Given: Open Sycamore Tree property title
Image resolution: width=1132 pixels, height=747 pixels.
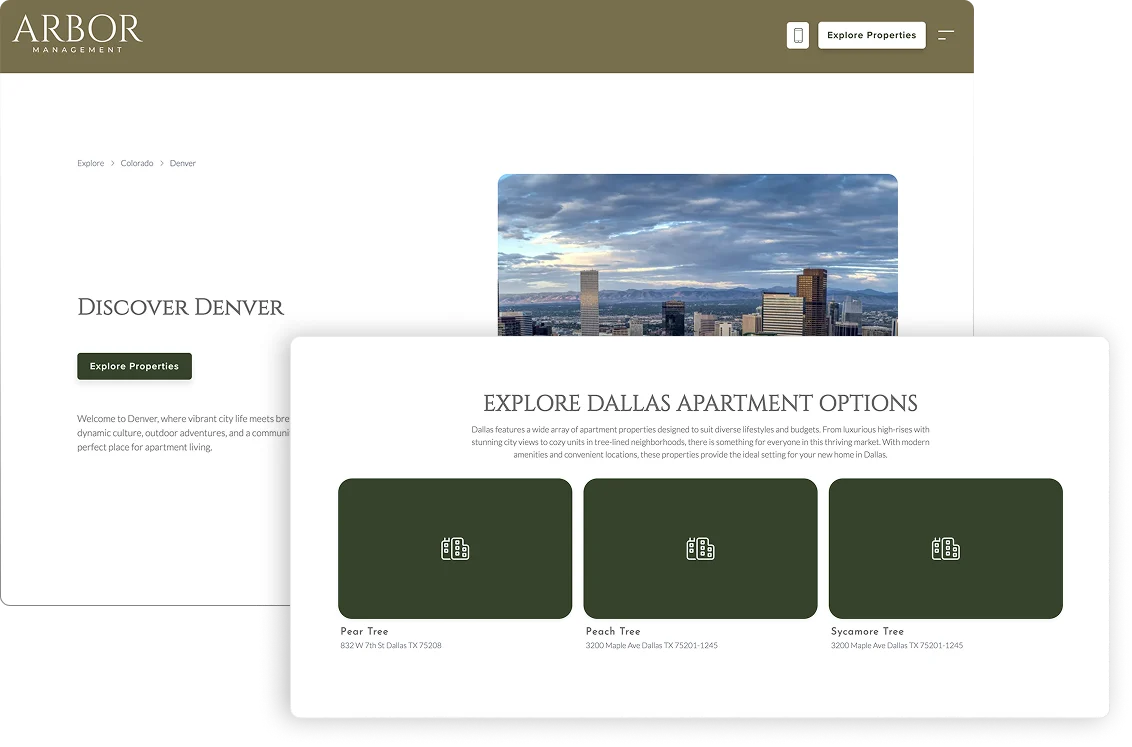Looking at the screenshot, I should (x=867, y=631).
